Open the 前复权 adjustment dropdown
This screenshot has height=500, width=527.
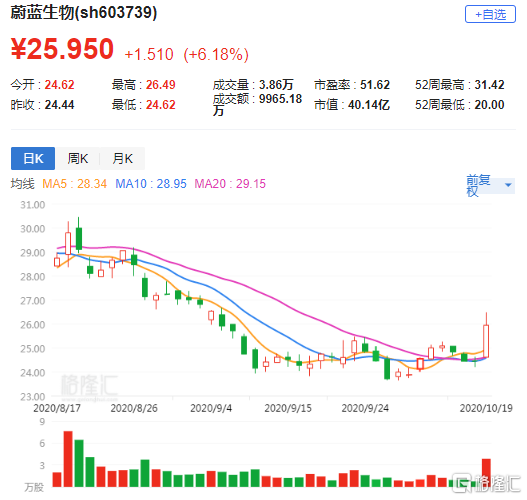[490, 185]
